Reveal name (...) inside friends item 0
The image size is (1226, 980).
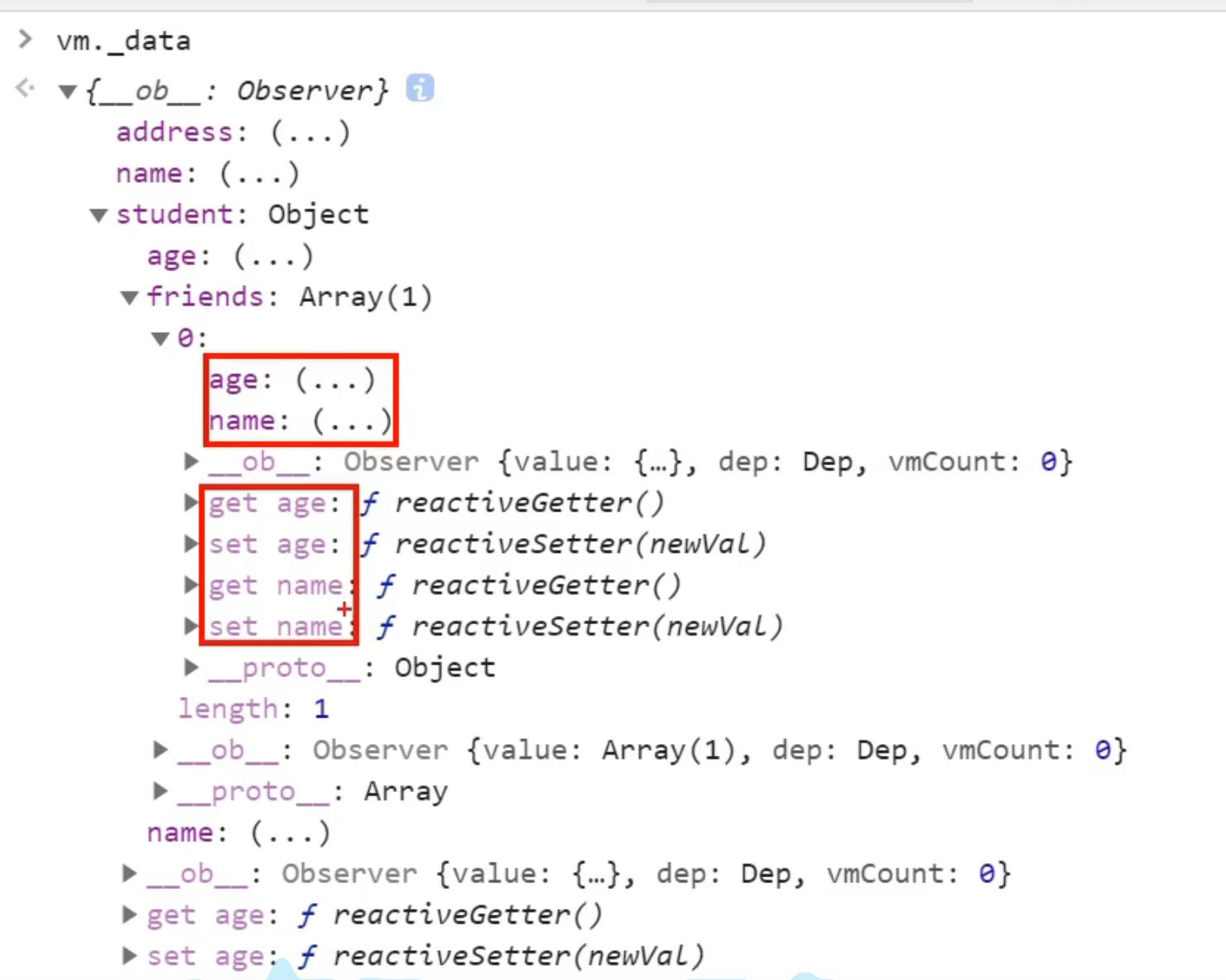(x=352, y=421)
